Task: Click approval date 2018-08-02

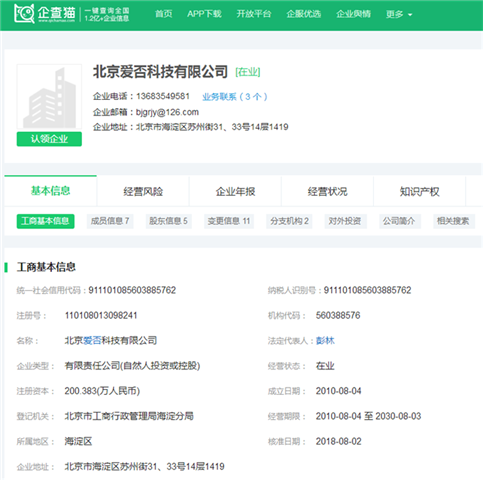Action: tap(339, 442)
